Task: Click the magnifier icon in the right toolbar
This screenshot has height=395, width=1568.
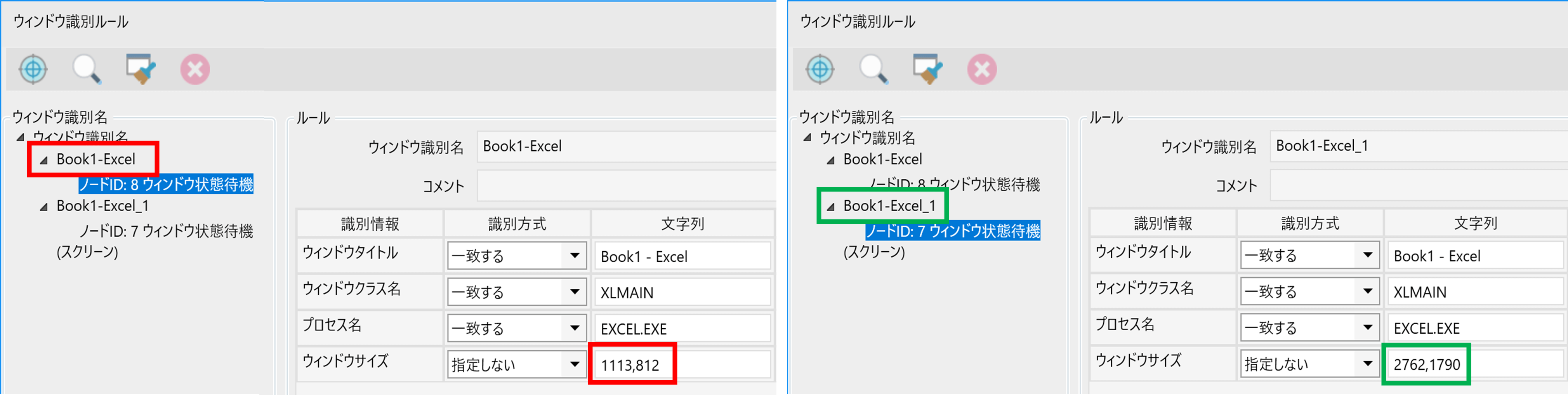Action: pos(873,69)
